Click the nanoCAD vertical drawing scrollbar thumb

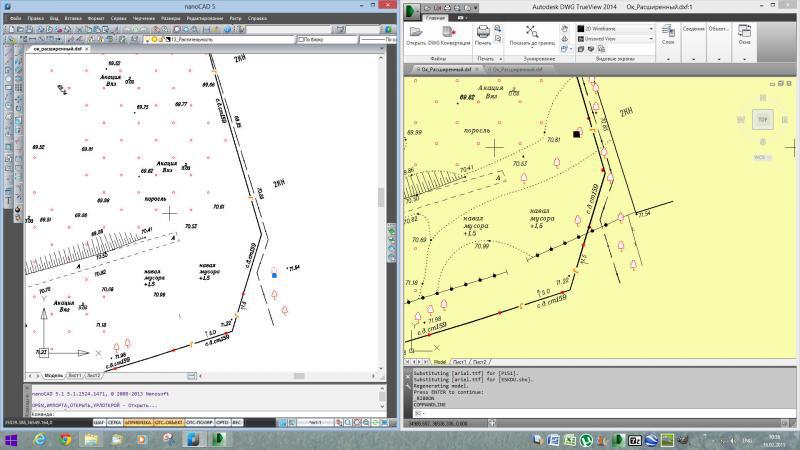click(381, 197)
